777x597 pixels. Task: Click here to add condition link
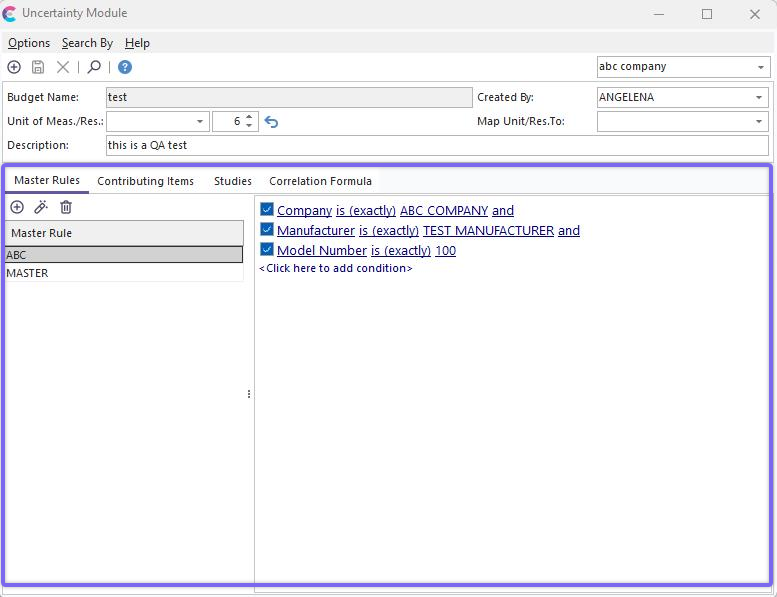336,269
